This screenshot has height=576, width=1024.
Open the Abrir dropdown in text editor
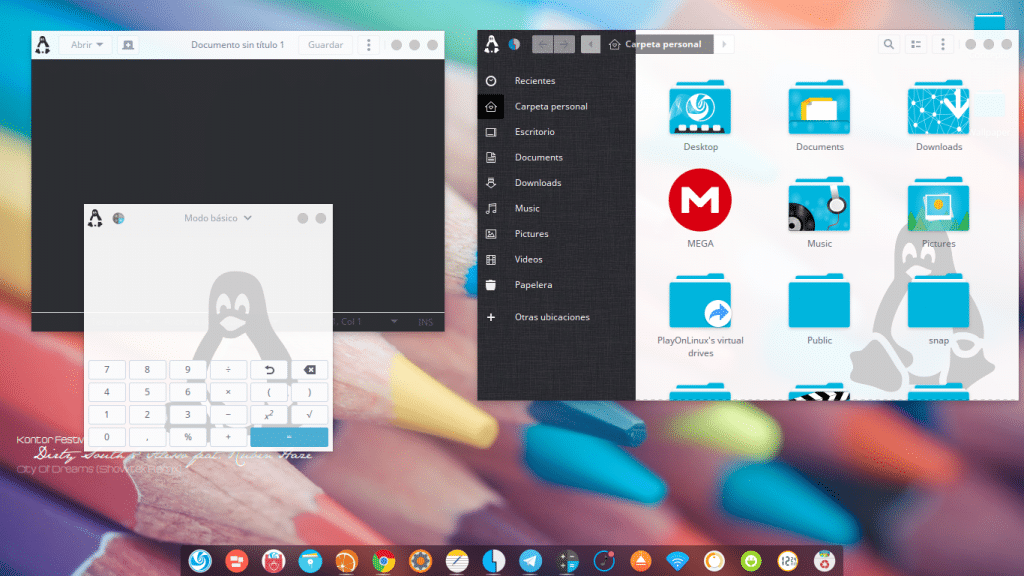[x=86, y=45]
